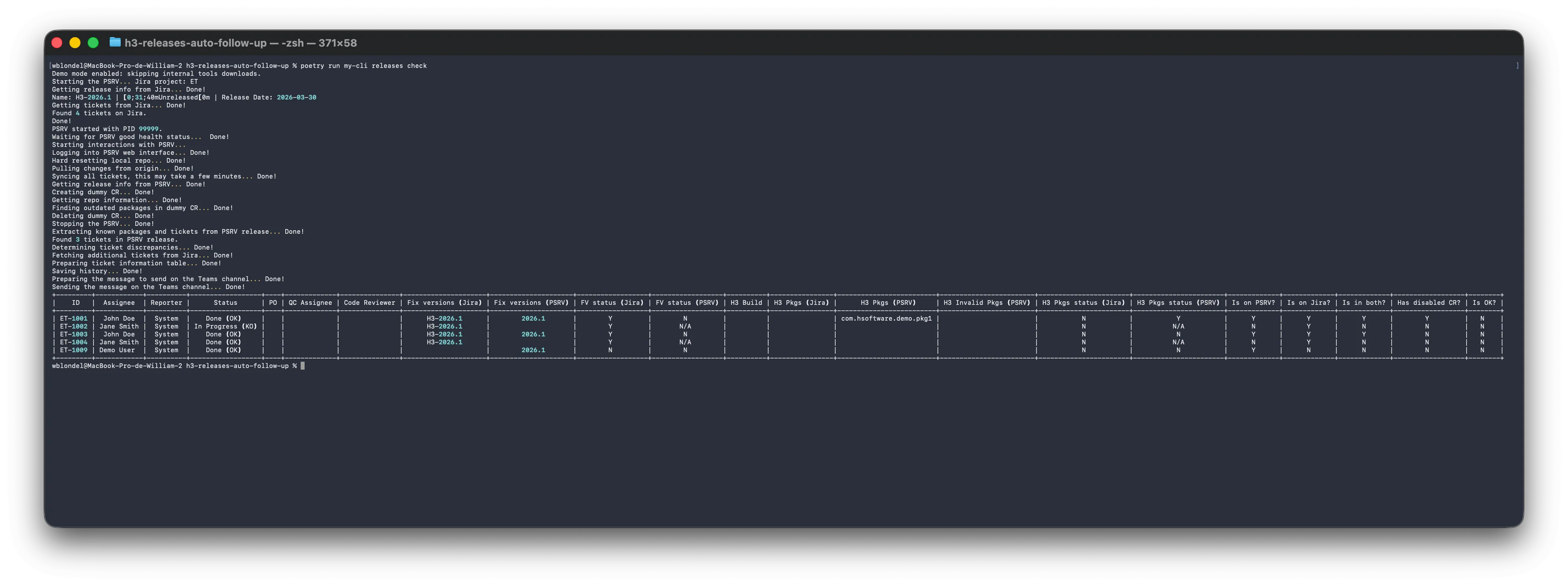Click the 'H3 Pkgs (PSRV)' column header
Image resolution: width=1568 pixels, height=586 pixels.
pyautogui.click(x=888, y=303)
